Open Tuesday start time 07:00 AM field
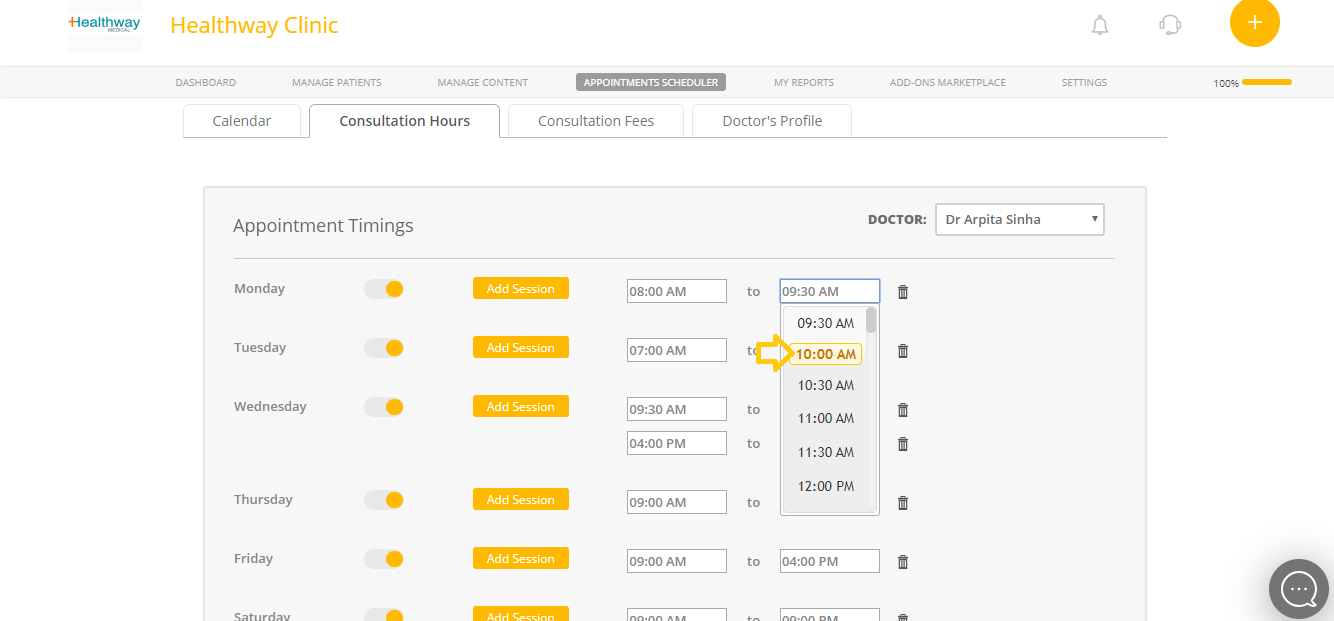Image resolution: width=1334 pixels, height=621 pixels. tap(677, 350)
